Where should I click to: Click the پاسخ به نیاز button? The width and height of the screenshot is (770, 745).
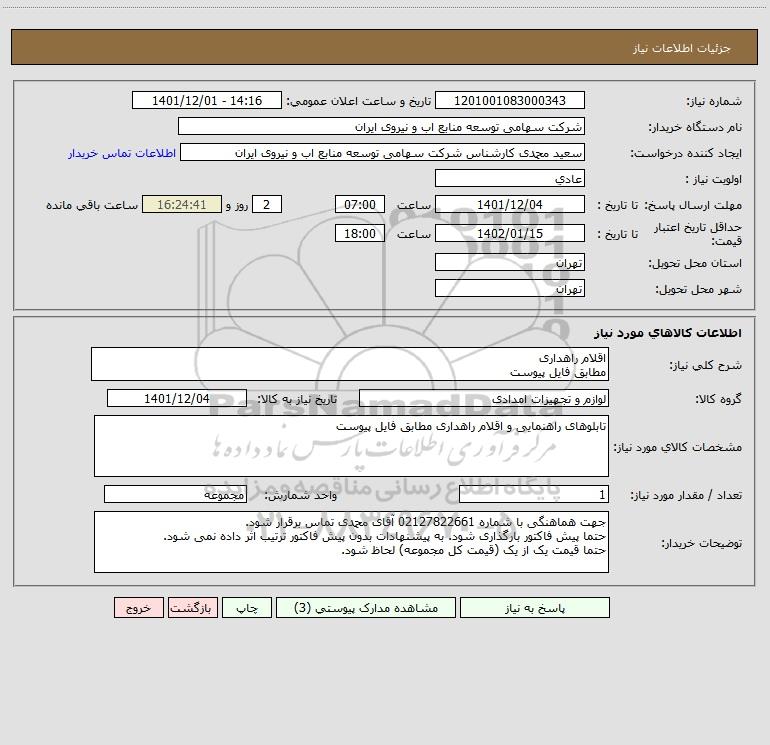coord(535,608)
